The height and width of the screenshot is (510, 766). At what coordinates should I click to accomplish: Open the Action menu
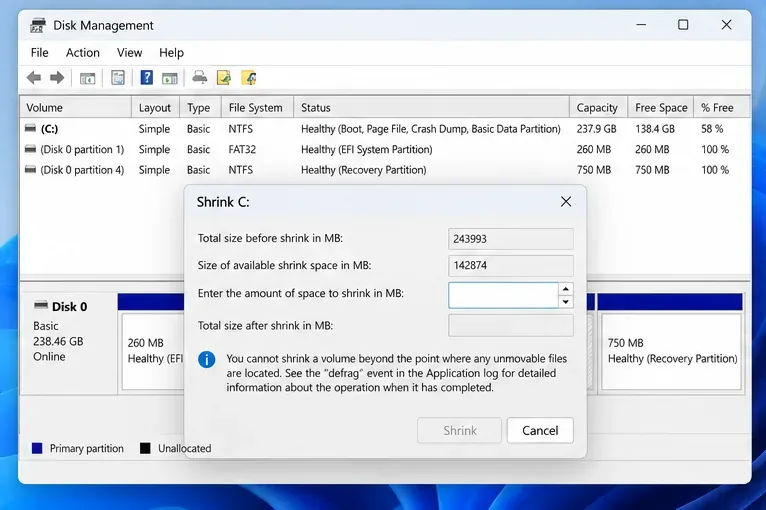pyautogui.click(x=83, y=53)
